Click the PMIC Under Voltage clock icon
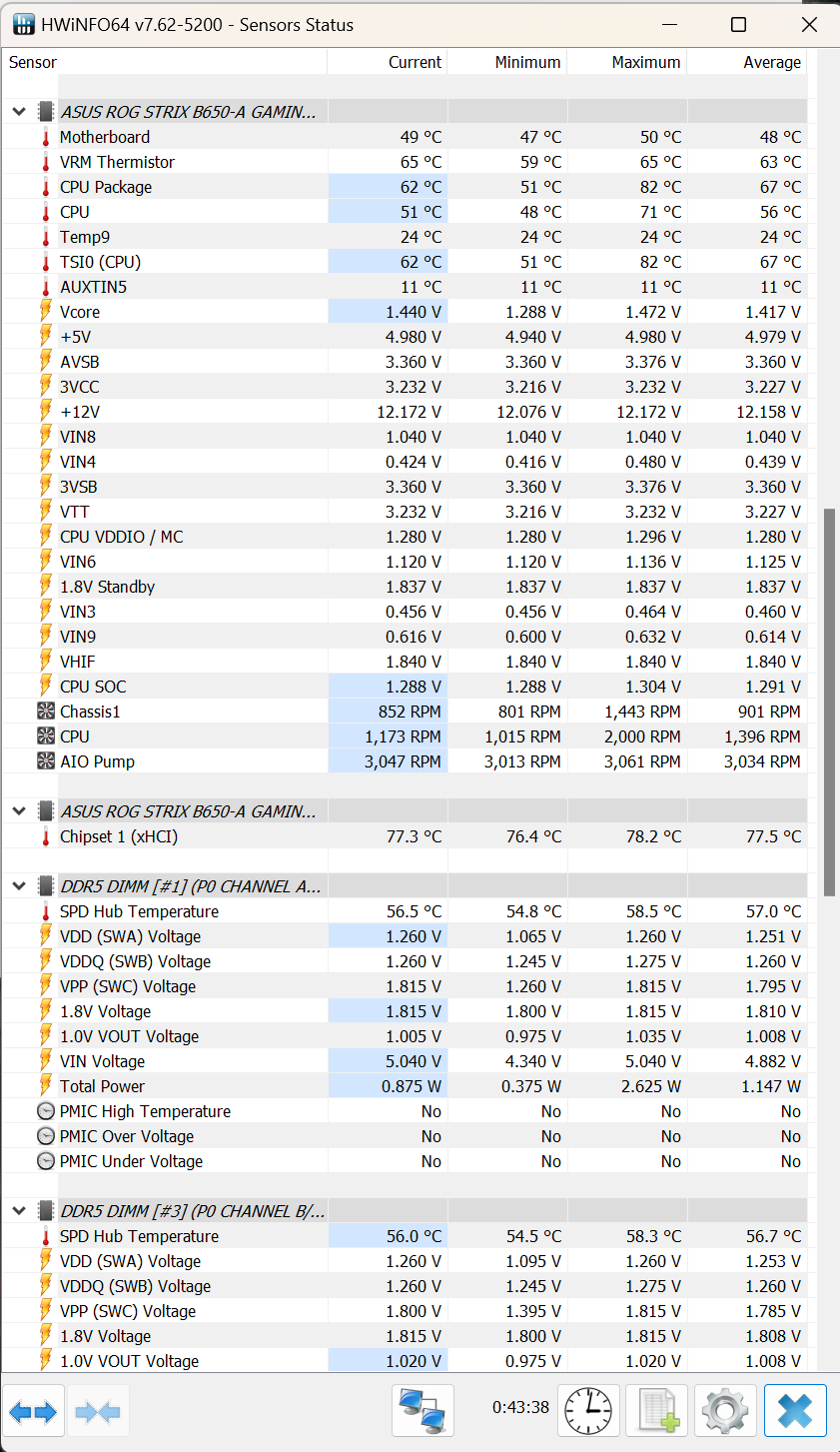 (x=46, y=1161)
